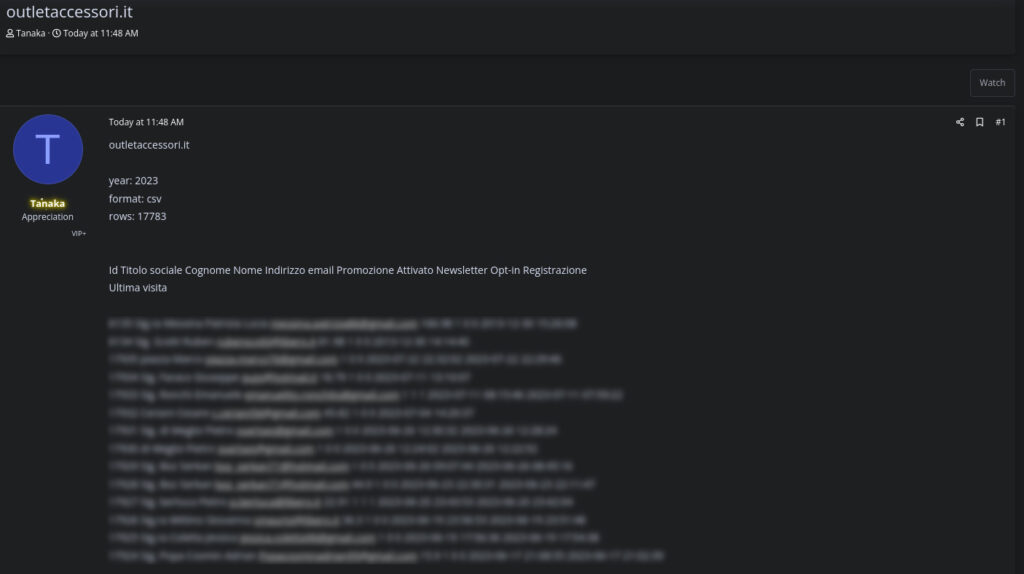1024x574 pixels.
Task: Click the user icon beside the thread author
Action: pyautogui.click(x=10, y=33)
